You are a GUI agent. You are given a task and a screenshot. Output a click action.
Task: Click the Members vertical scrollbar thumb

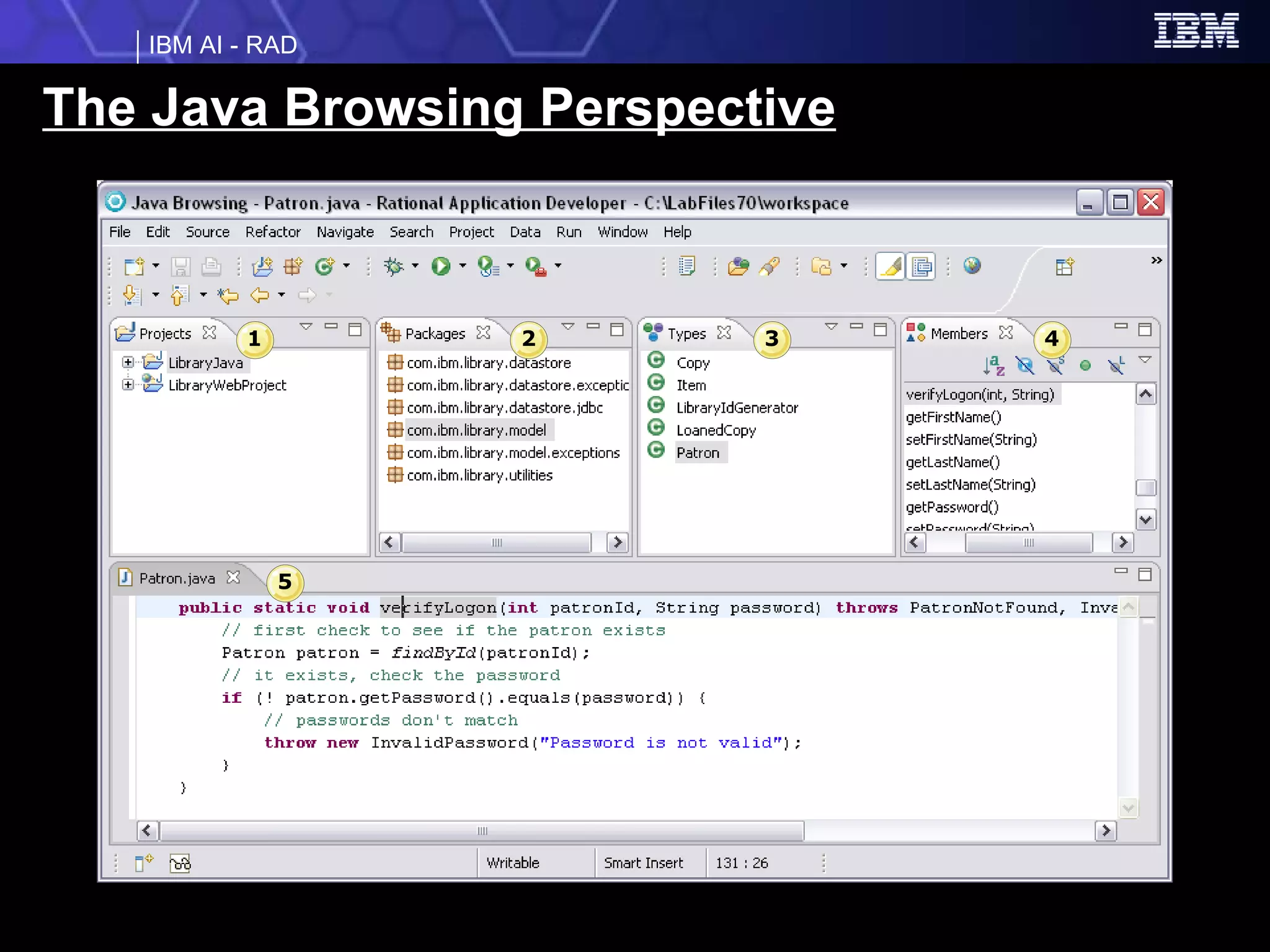click(x=1145, y=488)
